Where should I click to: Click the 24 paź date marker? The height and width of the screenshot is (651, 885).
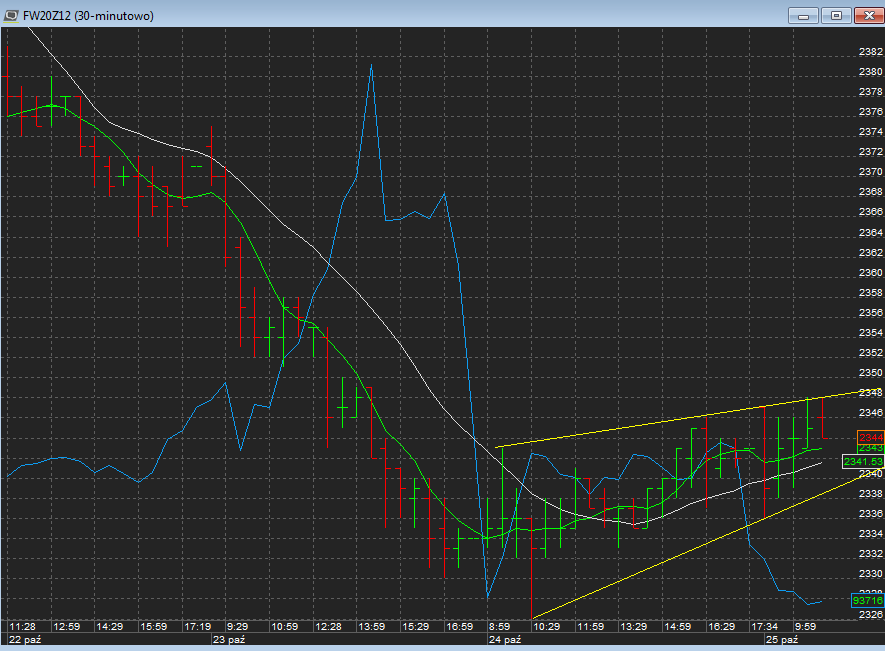point(505,639)
